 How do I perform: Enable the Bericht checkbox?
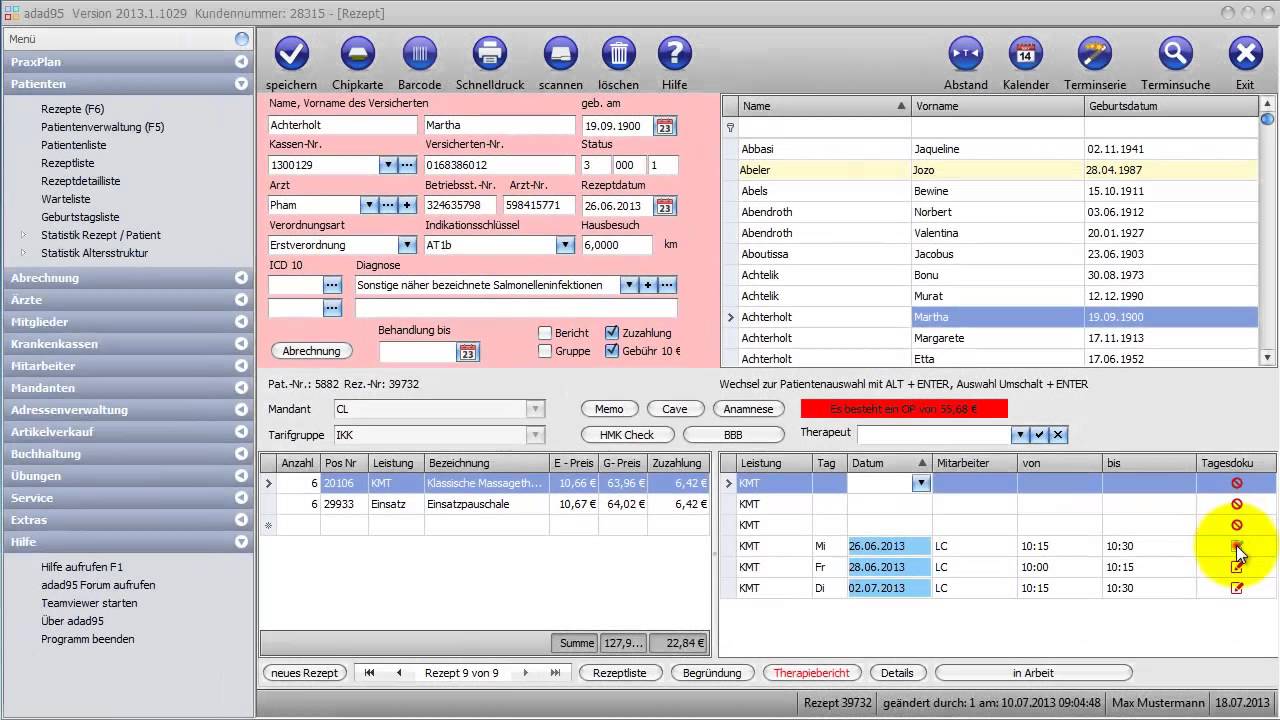545,333
